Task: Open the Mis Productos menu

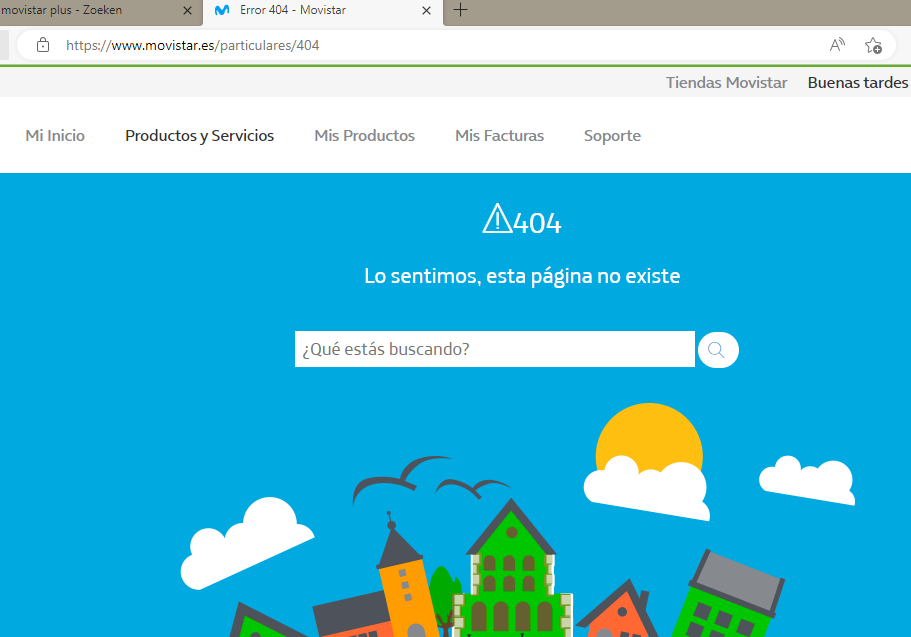Action: coord(364,136)
